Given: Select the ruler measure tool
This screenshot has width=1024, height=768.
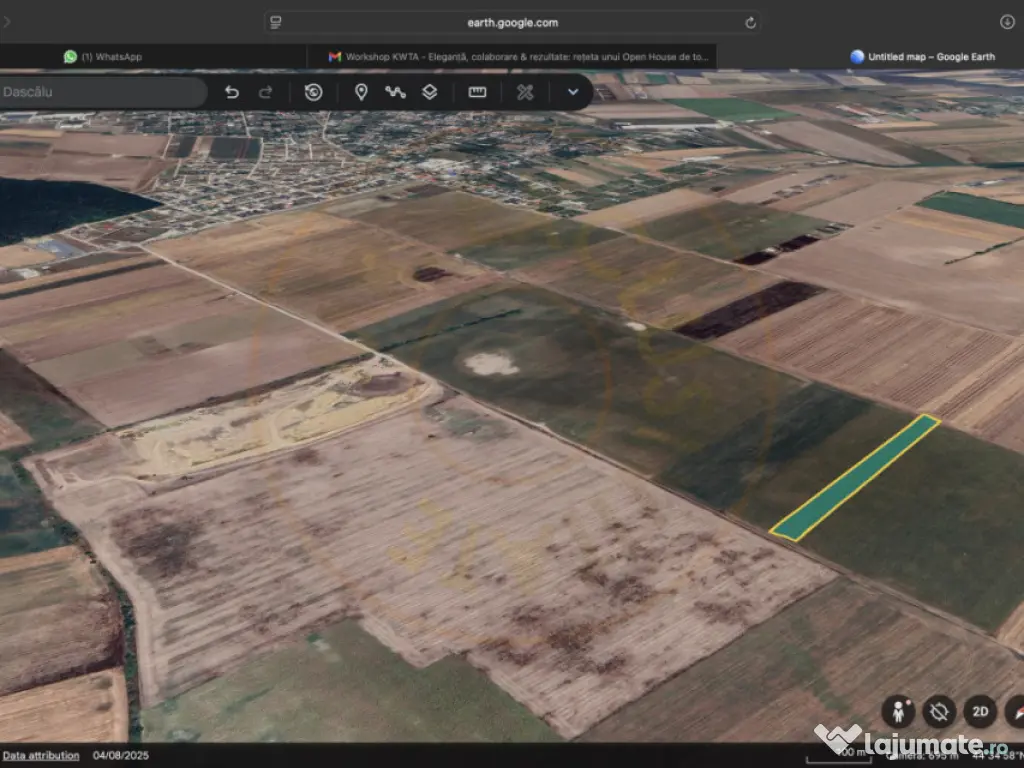Looking at the screenshot, I should click(x=477, y=92).
